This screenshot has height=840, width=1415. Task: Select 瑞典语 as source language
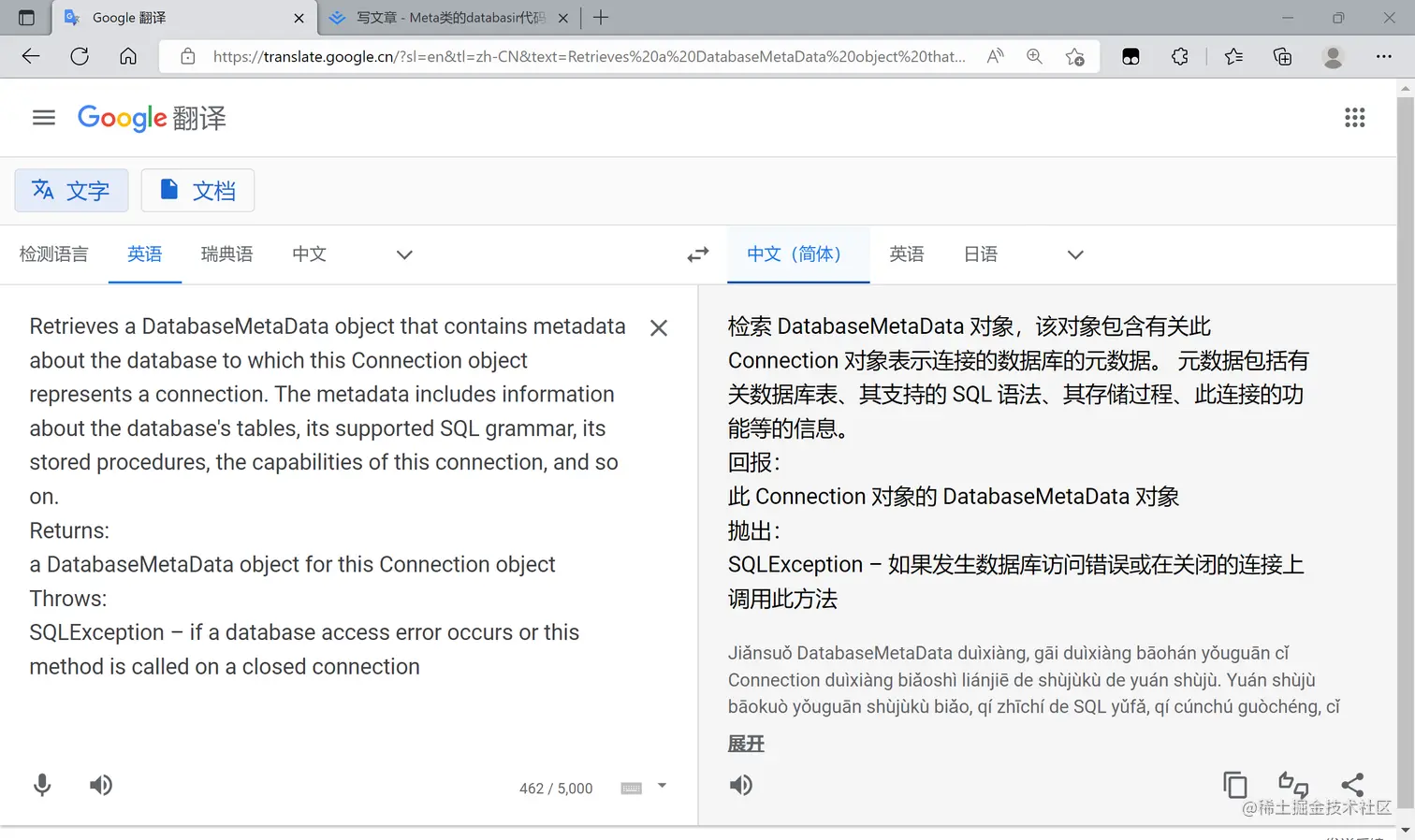(227, 254)
